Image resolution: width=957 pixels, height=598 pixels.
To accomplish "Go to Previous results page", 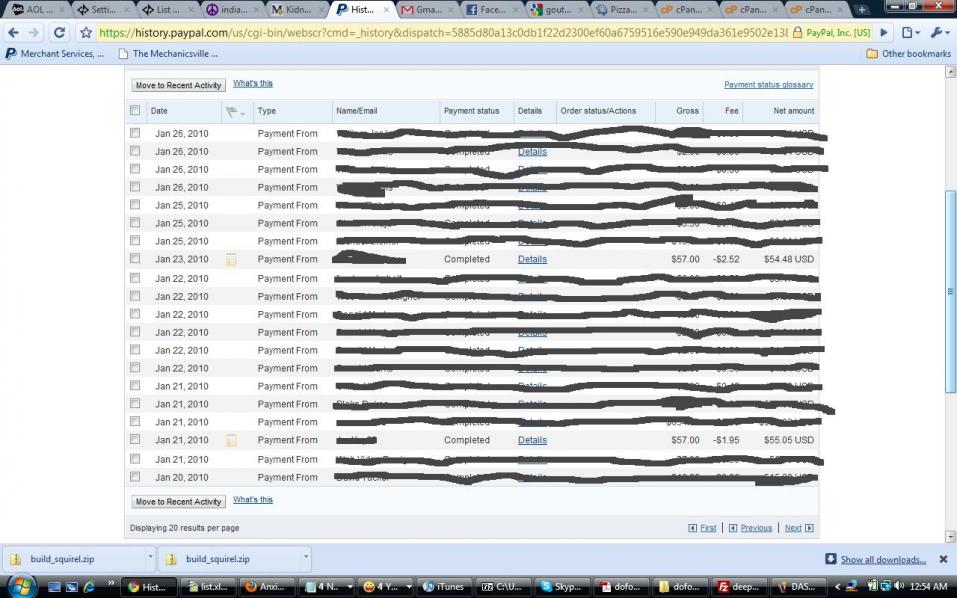I will pyautogui.click(x=756, y=528).
